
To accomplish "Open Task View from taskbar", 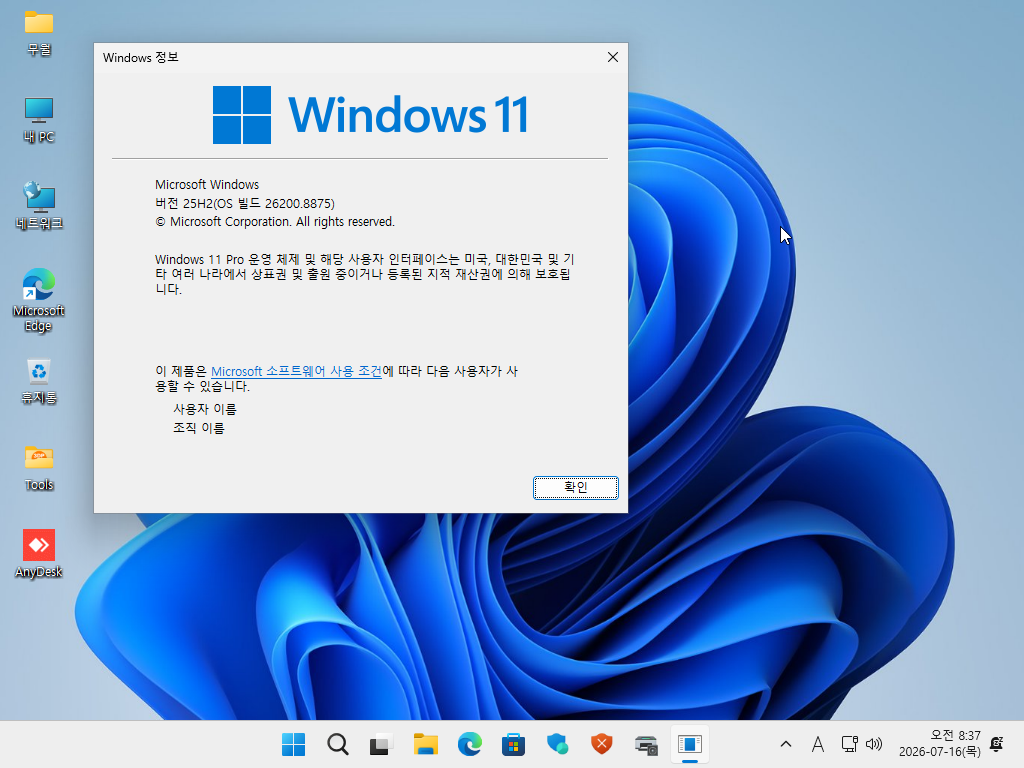I will pos(381,744).
